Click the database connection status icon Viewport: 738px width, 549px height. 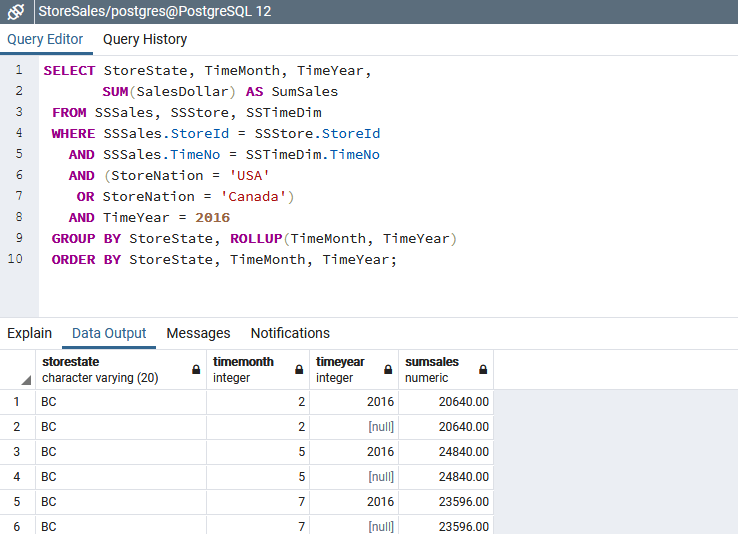coord(16,12)
